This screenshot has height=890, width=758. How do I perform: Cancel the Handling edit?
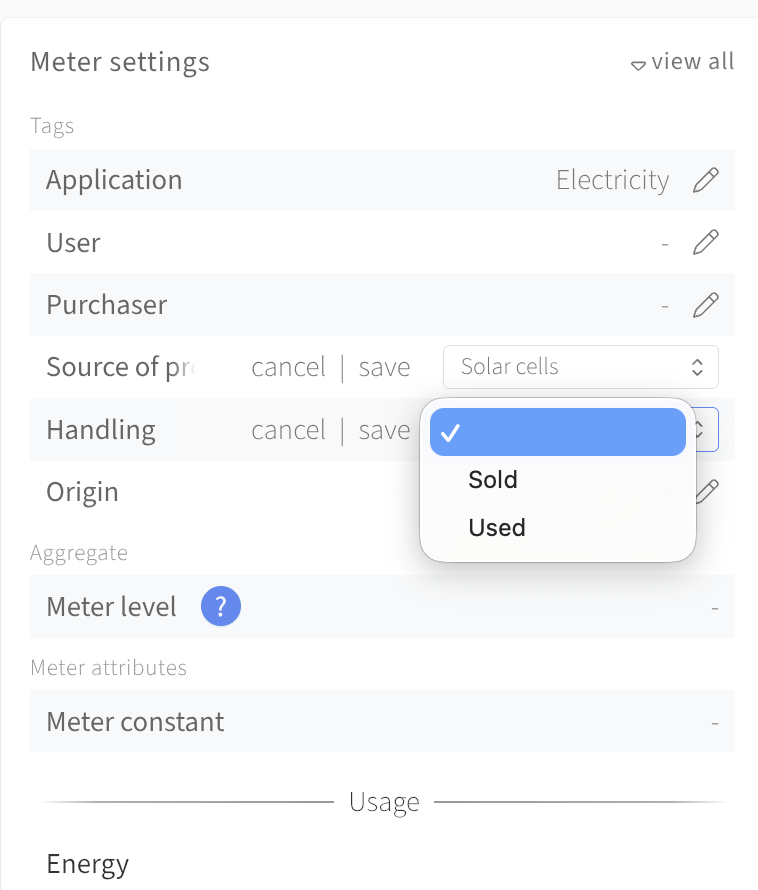point(288,430)
